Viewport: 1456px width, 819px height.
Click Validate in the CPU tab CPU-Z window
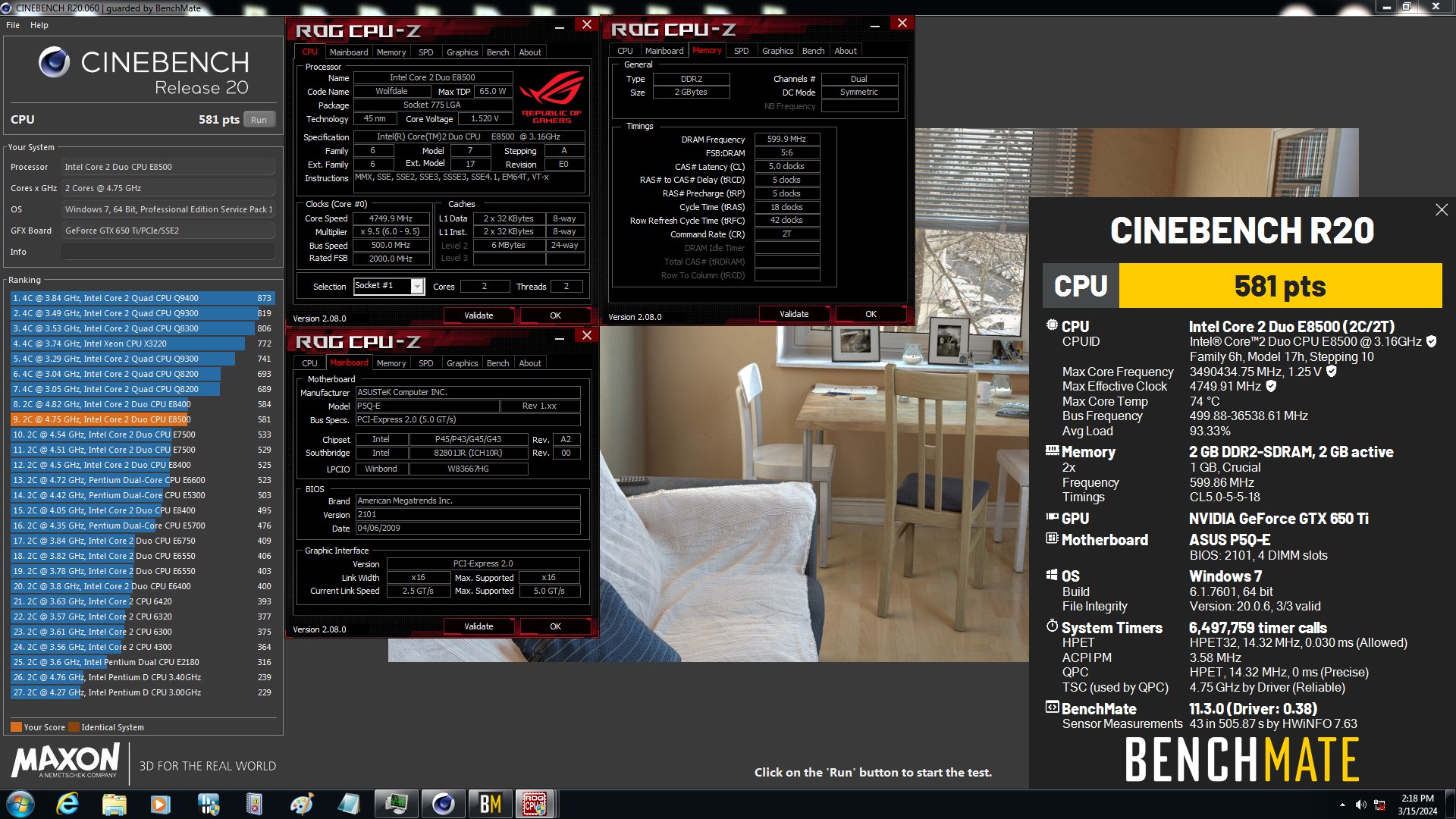(479, 315)
